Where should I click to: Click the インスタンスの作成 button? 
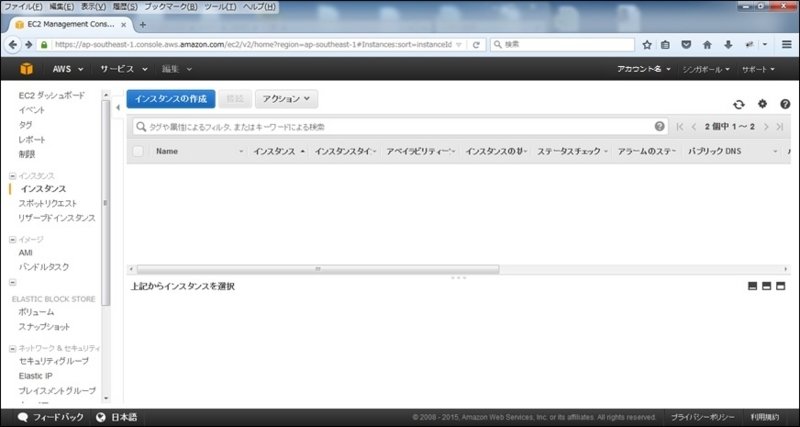(x=170, y=99)
